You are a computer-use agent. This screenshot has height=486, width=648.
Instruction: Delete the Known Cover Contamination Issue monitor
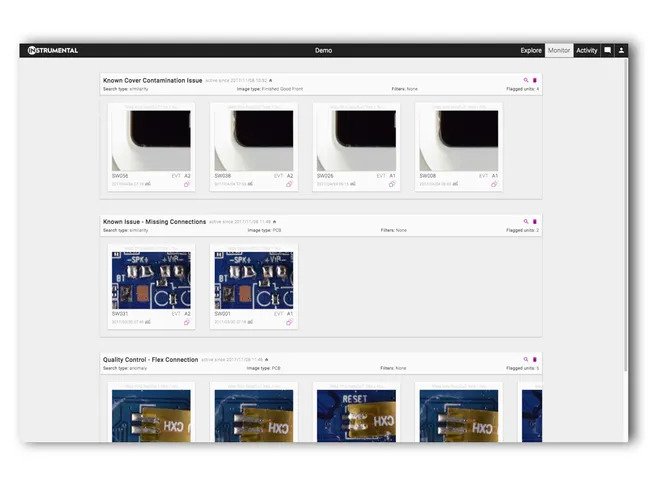pos(534,80)
